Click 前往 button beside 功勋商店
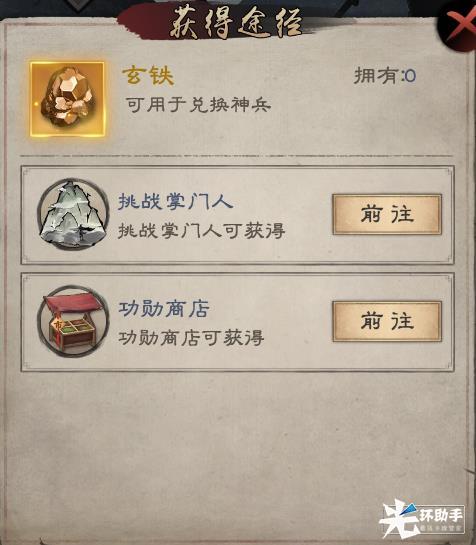Viewport: 476px width, 545px height. tap(387, 321)
